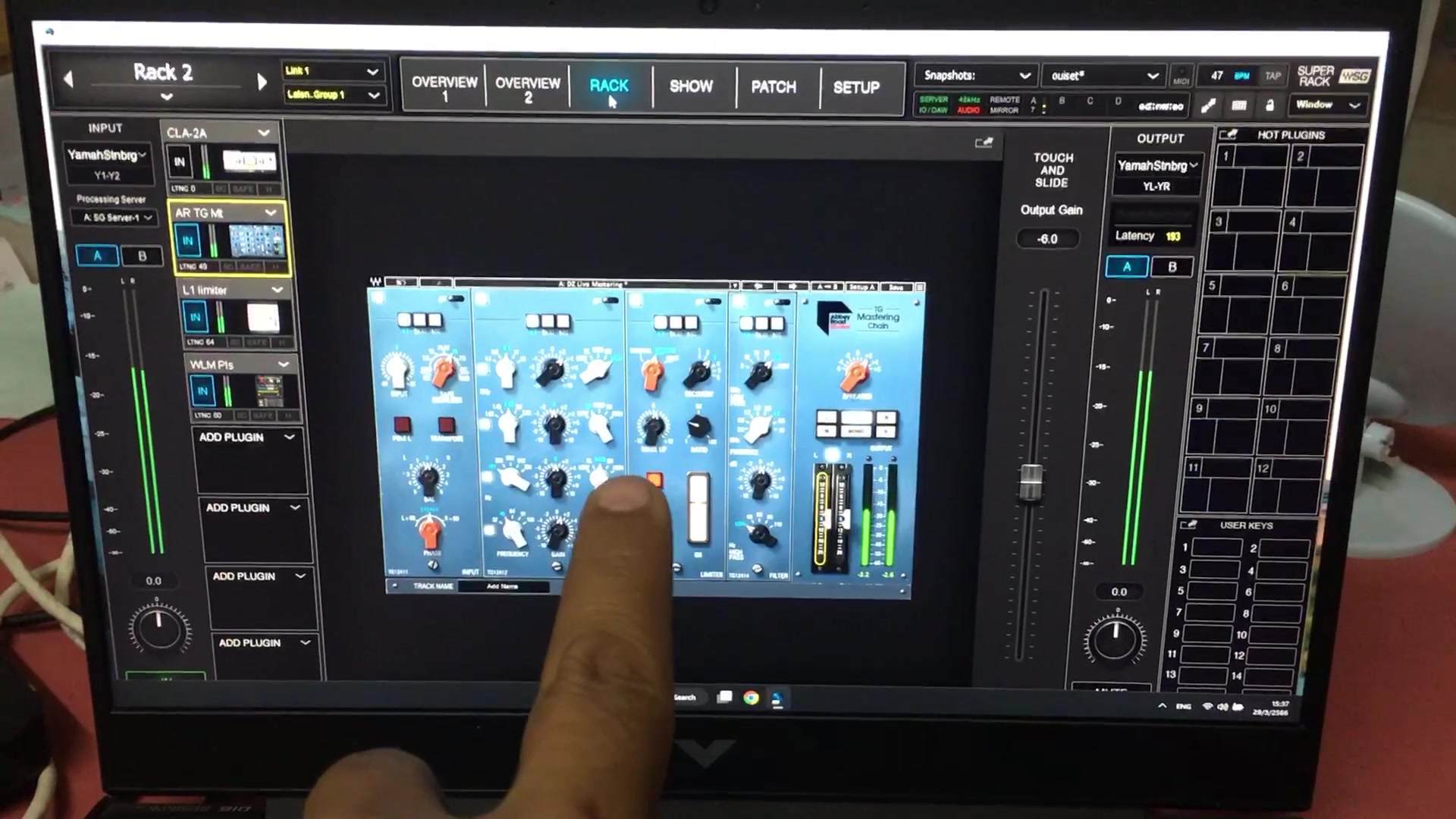Image resolution: width=1456 pixels, height=819 pixels.
Task: Go to next rack arrow
Action: (x=262, y=81)
